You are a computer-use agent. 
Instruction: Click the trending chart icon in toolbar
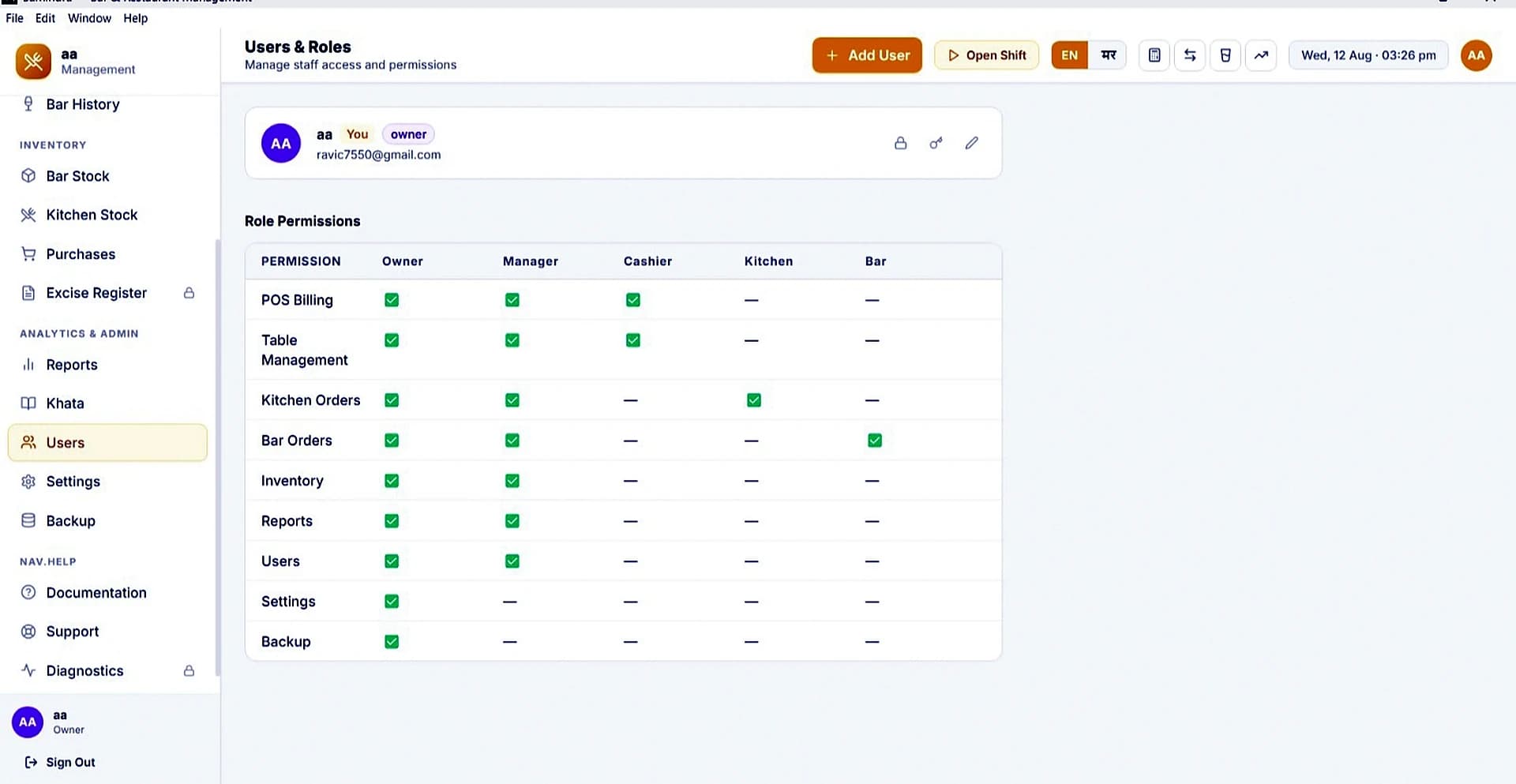coord(1261,55)
